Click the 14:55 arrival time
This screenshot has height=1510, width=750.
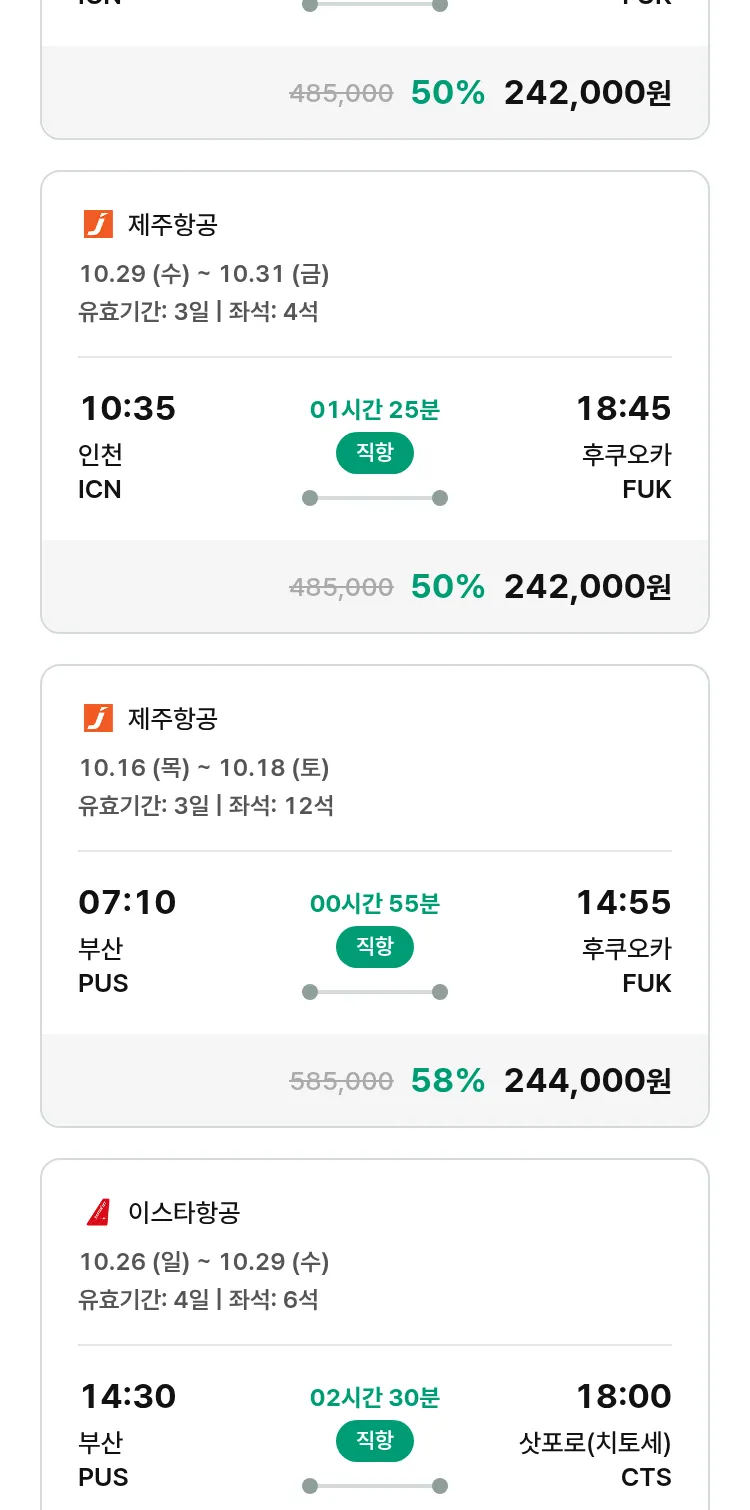tap(623, 902)
